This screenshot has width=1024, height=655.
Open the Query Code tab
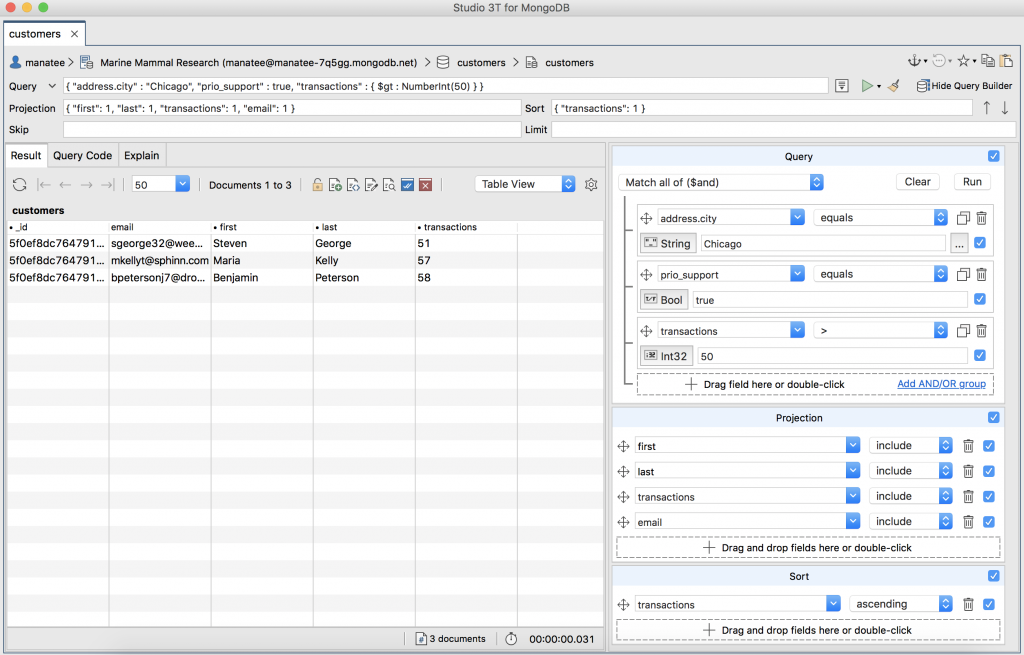coord(82,155)
